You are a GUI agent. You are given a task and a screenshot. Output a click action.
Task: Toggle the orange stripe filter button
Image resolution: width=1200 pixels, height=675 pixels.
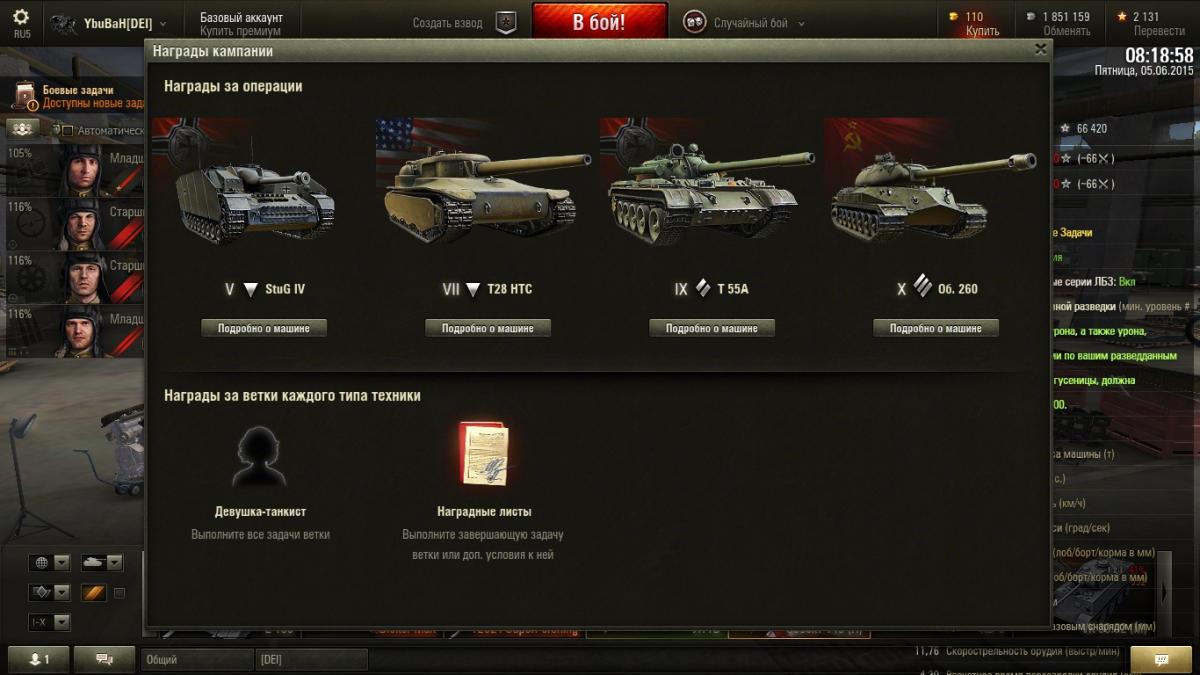(x=94, y=593)
